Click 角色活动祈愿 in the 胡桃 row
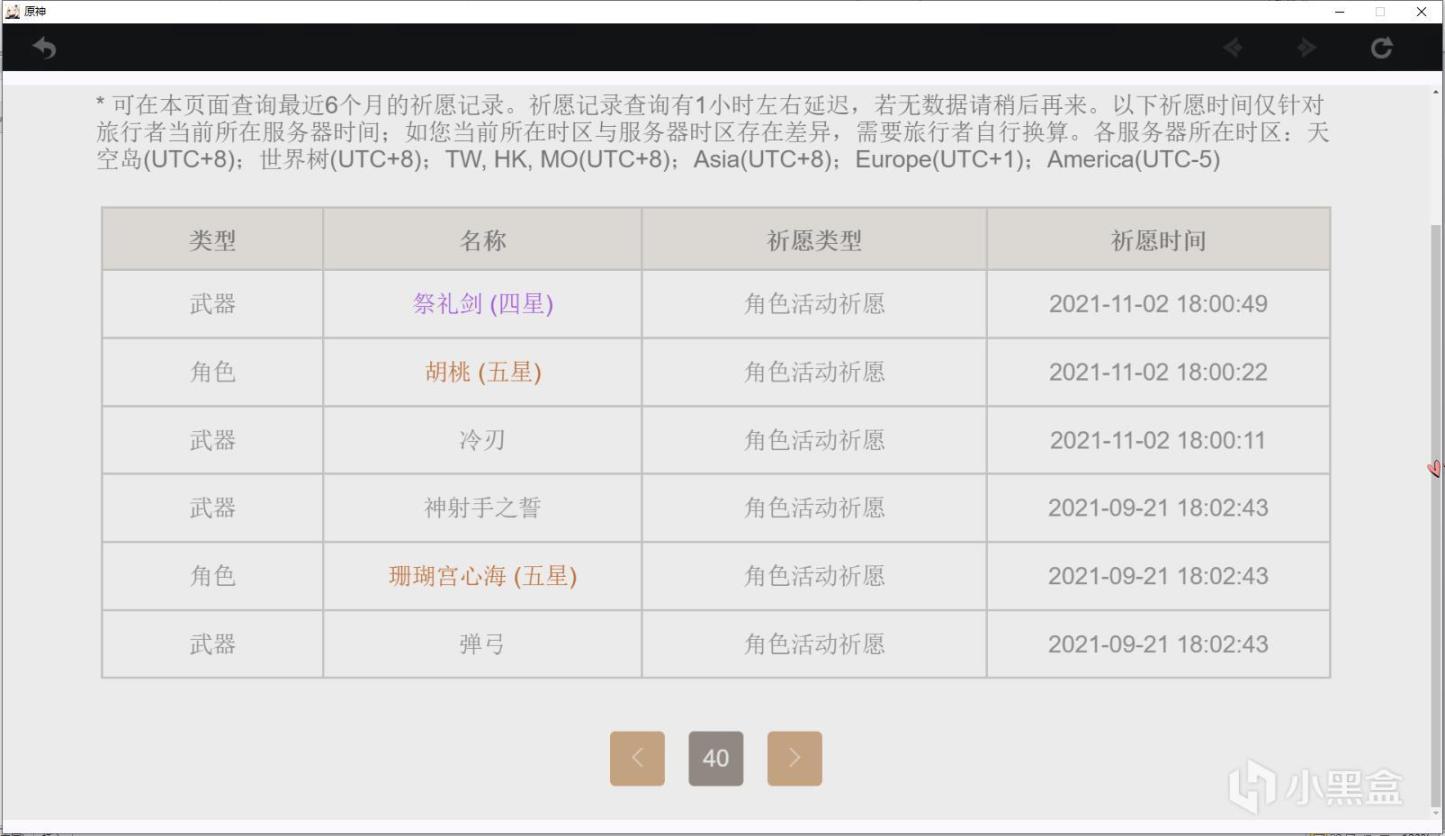Image resolution: width=1445 pixels, height=836 pixels. [x=814, y=372]
